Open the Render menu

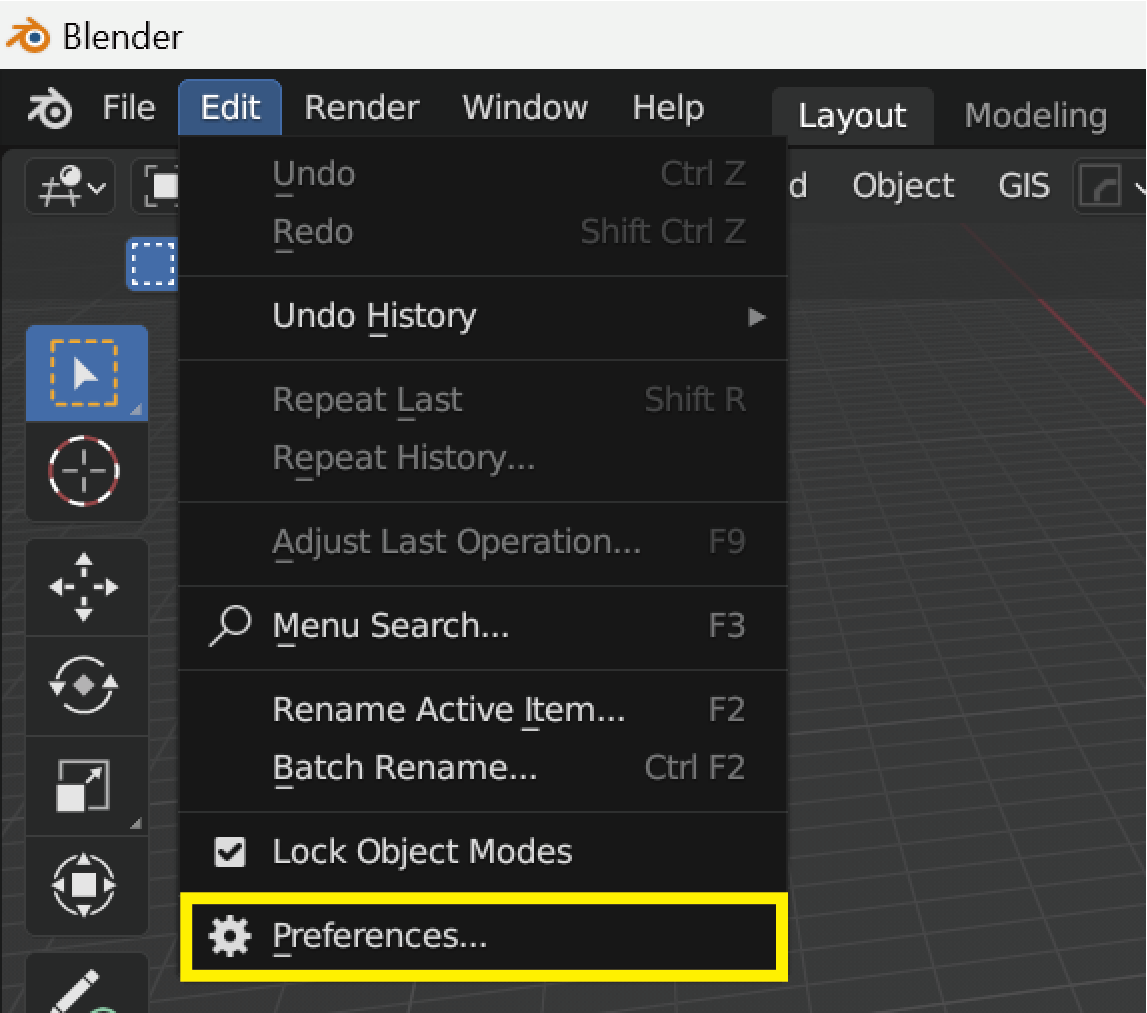click(361, 108)
